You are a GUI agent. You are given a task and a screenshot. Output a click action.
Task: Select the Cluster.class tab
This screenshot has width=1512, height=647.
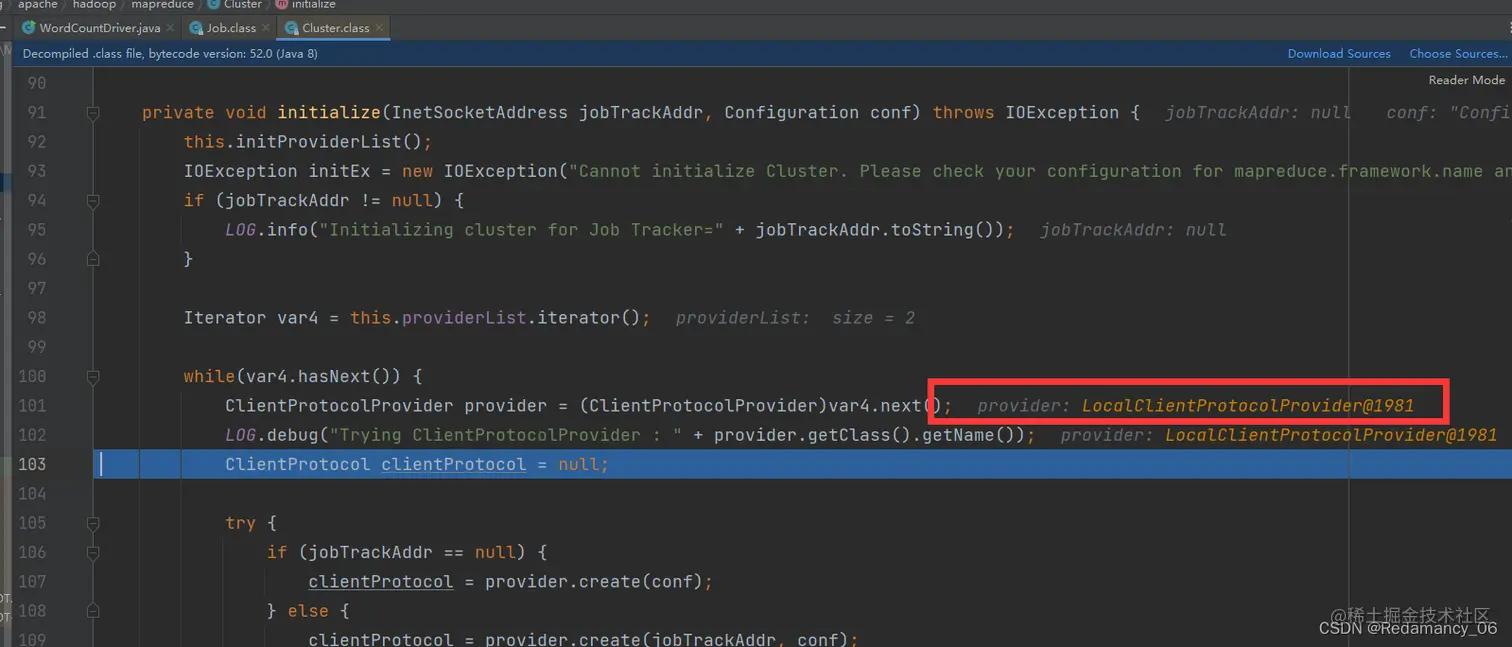(335, 28)
